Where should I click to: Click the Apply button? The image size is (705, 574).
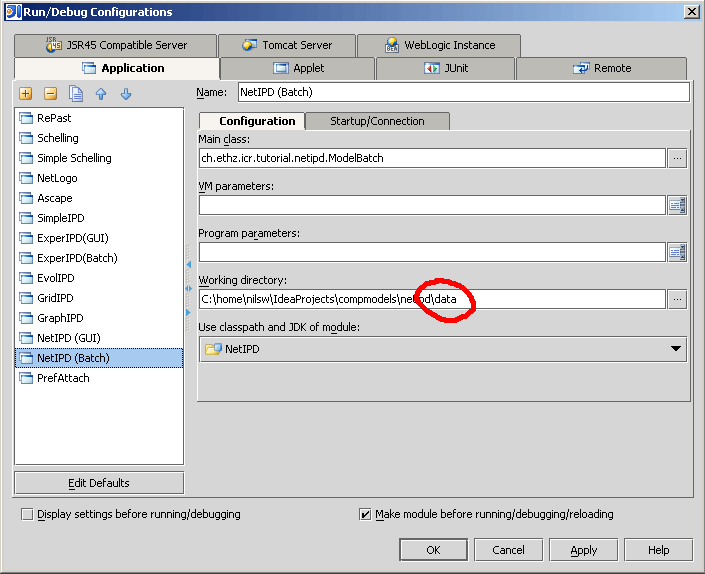[584, 550]
